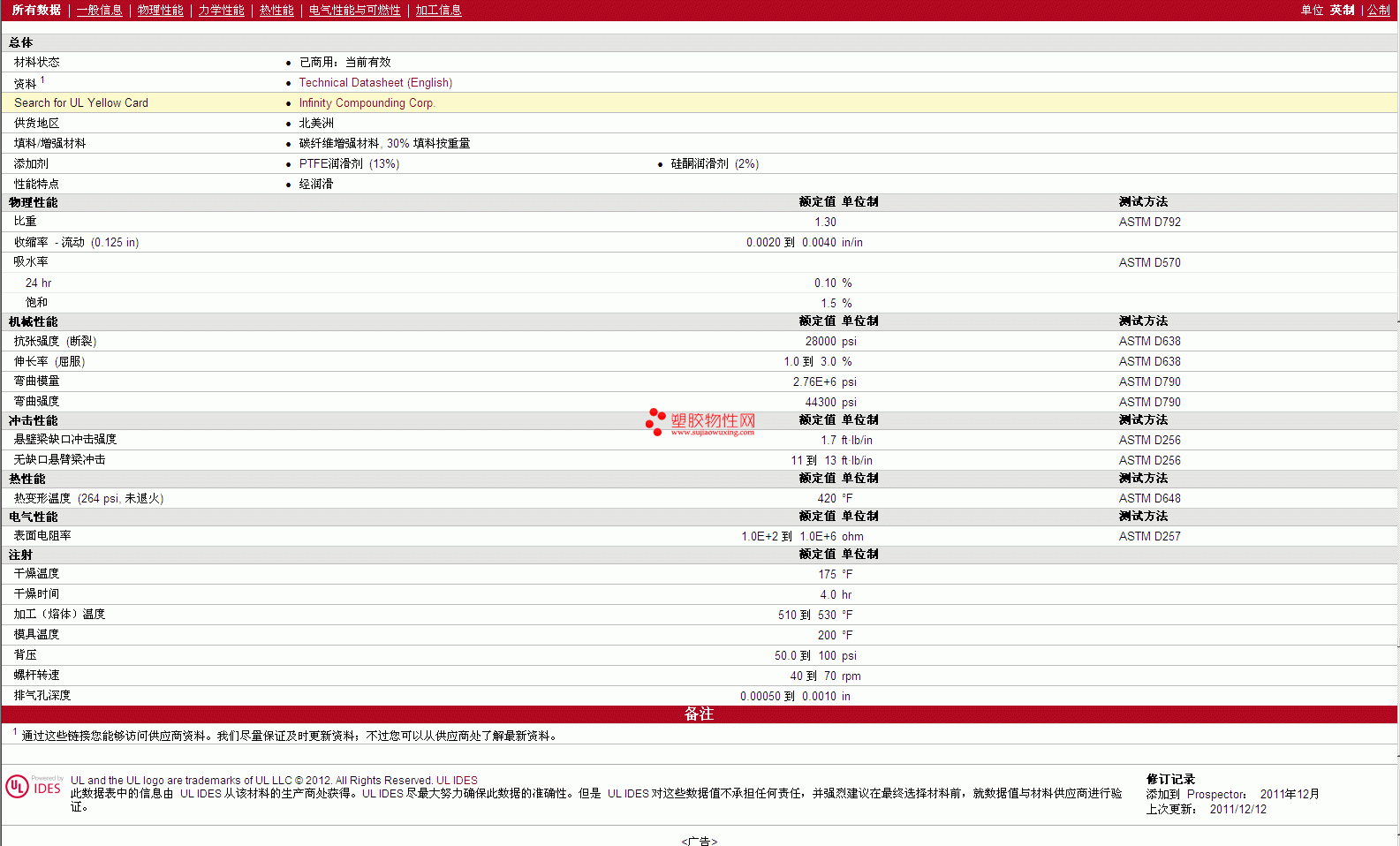Screen dimensions: 1400x846
Task: Click the 备注 section header
Action: click(699, 714)
